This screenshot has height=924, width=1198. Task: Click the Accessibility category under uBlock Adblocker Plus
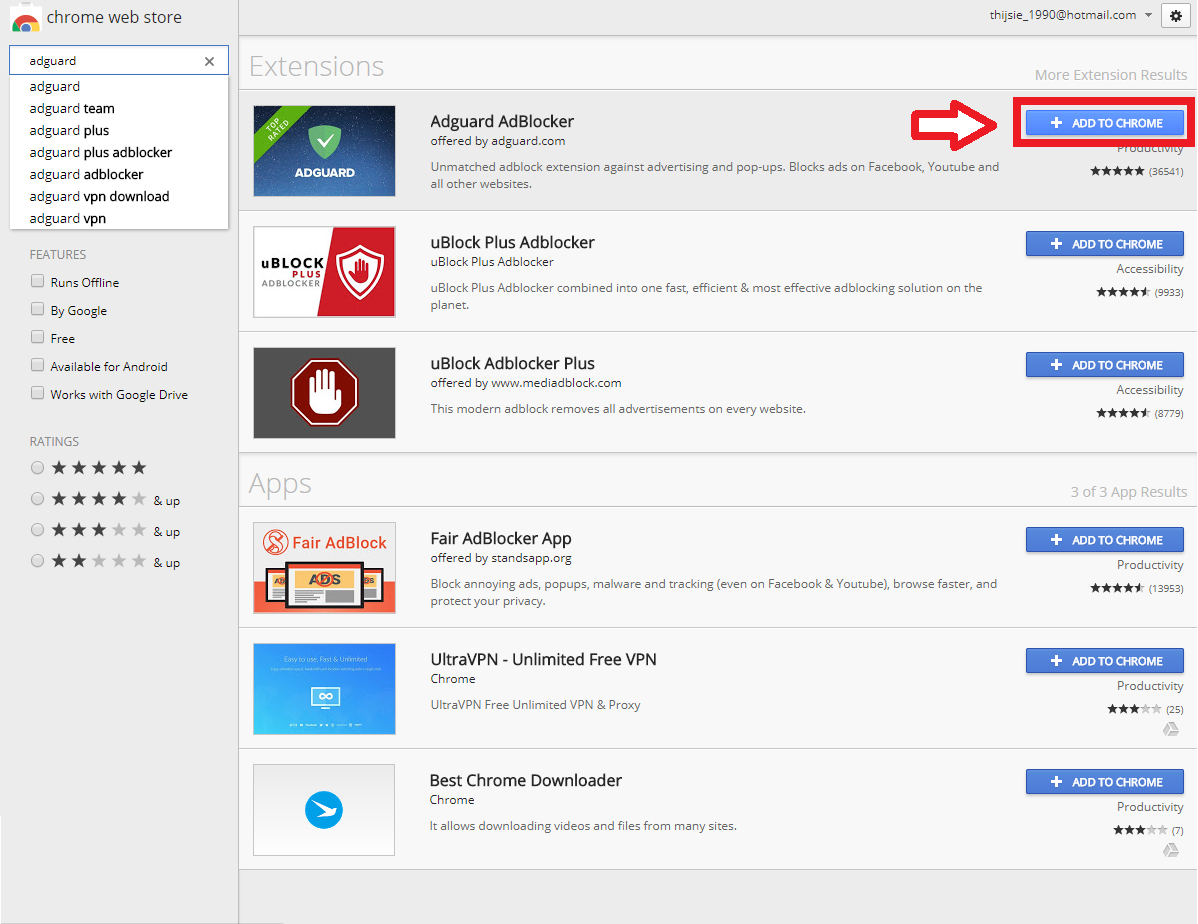click(x=1150, y=390)
